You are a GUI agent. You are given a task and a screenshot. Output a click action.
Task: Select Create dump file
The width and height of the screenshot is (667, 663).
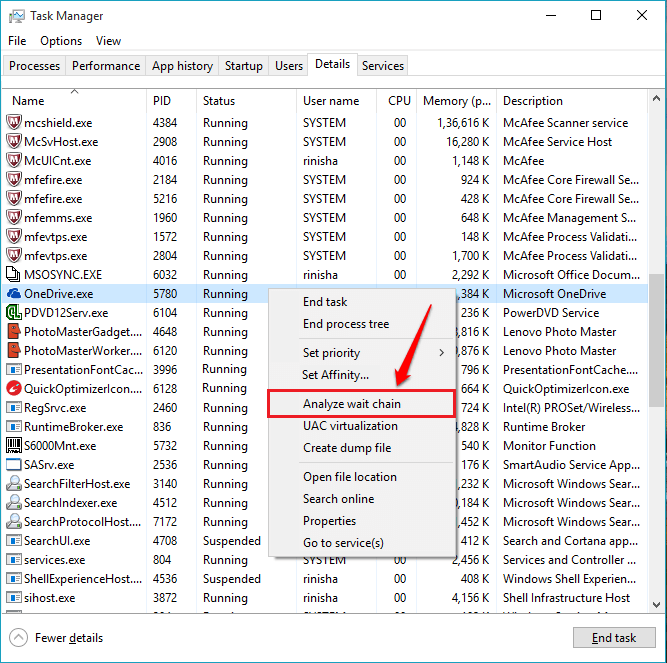pyautogui.click(x=362, y=448)
